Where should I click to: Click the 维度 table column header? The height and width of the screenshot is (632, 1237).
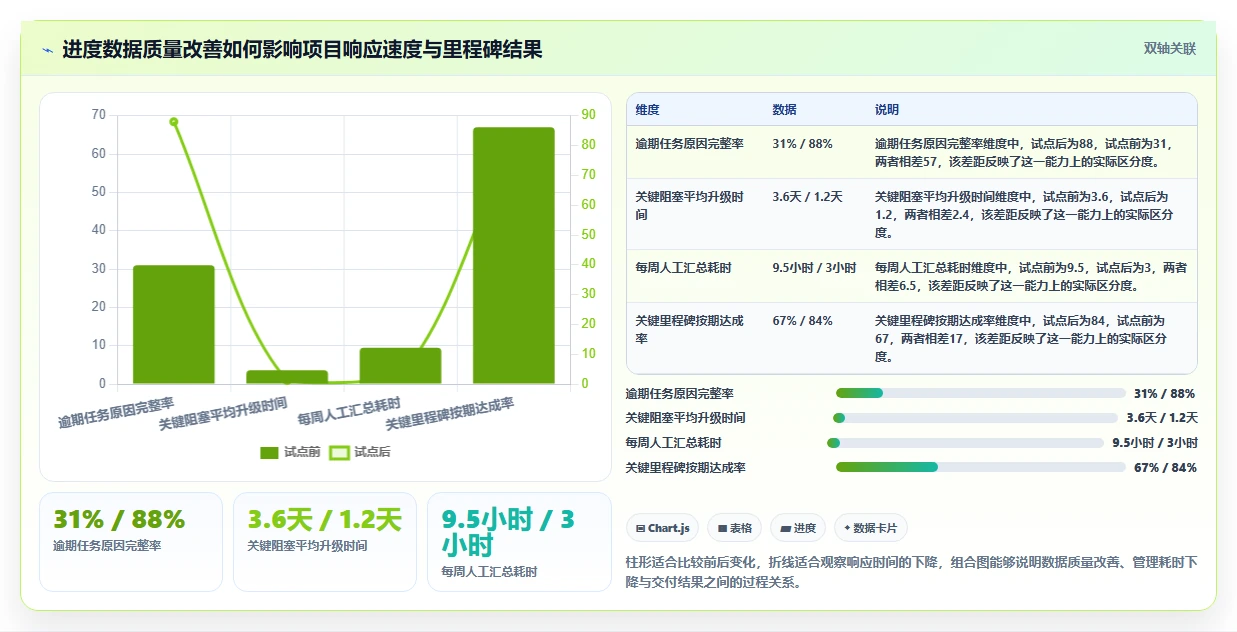coord(648,110)
